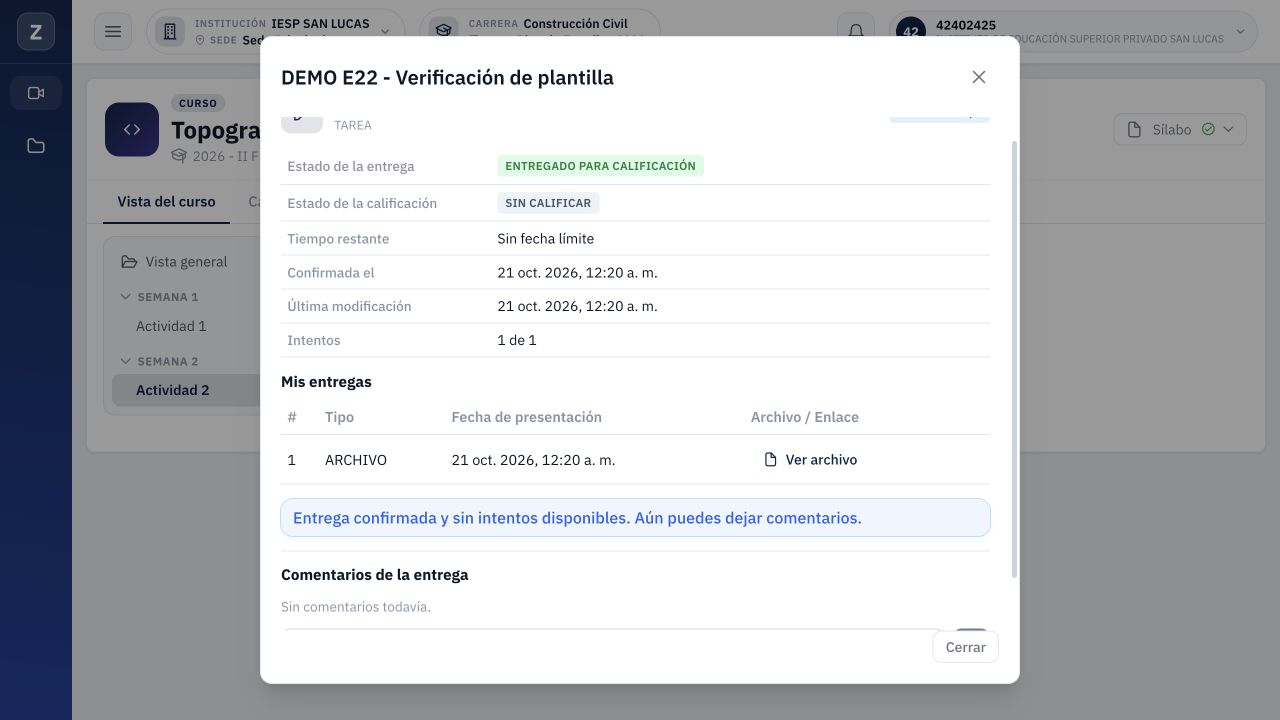The height and width of the screenshot is (720, 1280).
Task: Click the Mis entregas heading
Action: (x=326, y=382)
